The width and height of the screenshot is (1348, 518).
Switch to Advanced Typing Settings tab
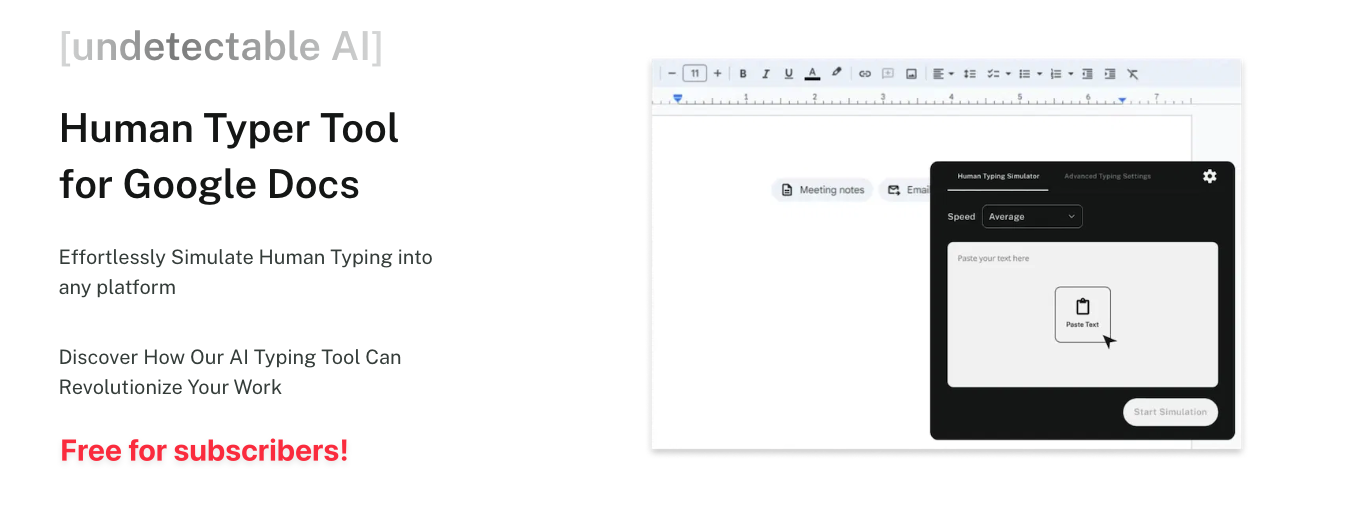pos(1107,176)
